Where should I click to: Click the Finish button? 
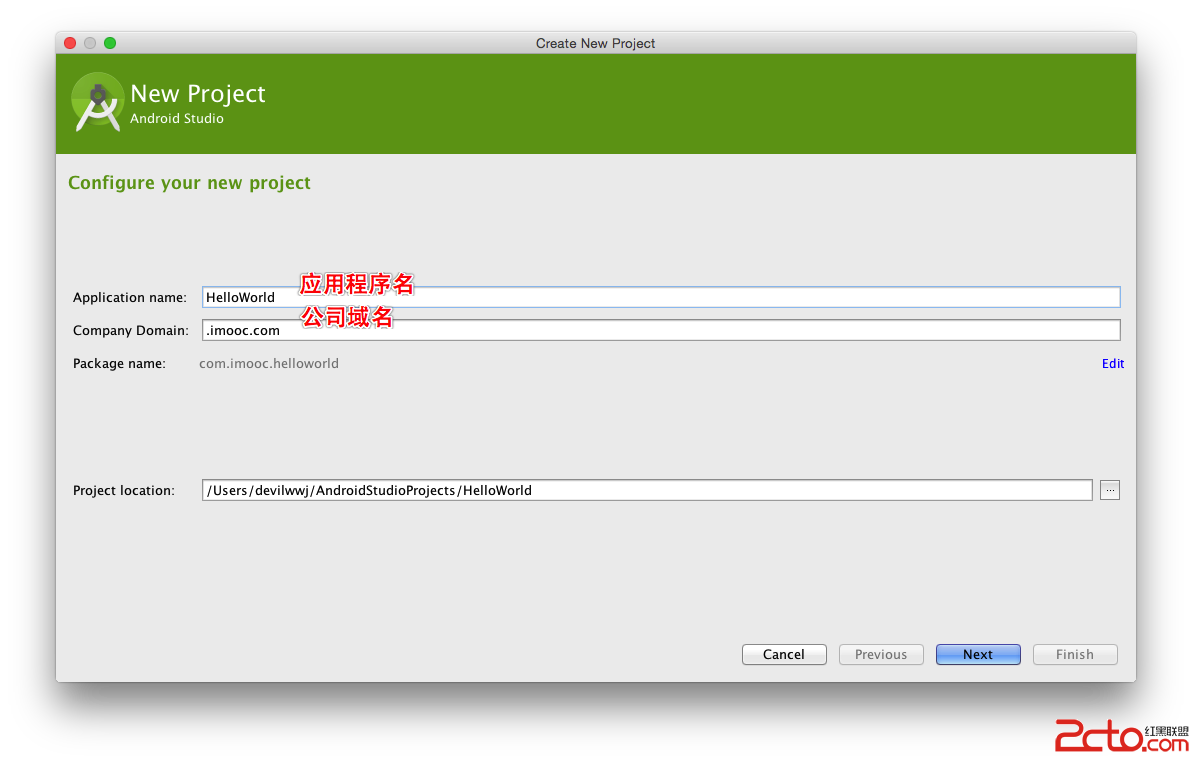(x=1075, y=655)
